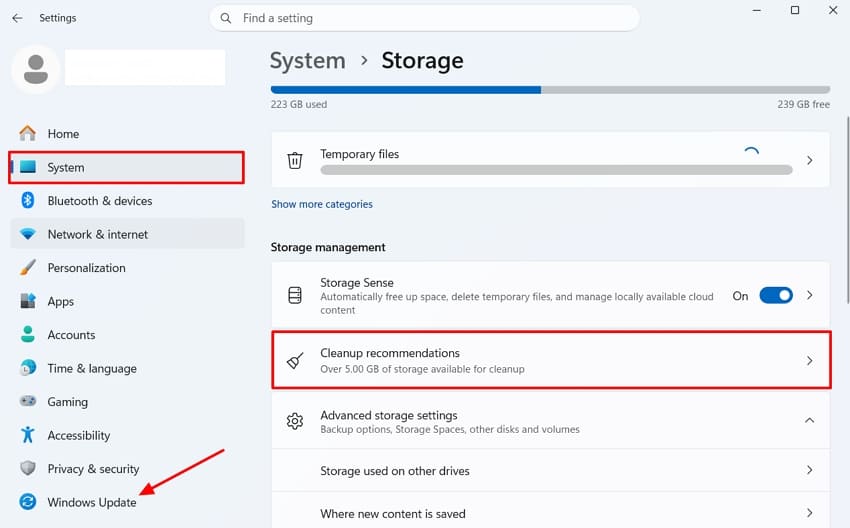Screen dimensions: 850x528
Task: Turn off the Storage Sense toggle
Action: (x=776, y=295)
